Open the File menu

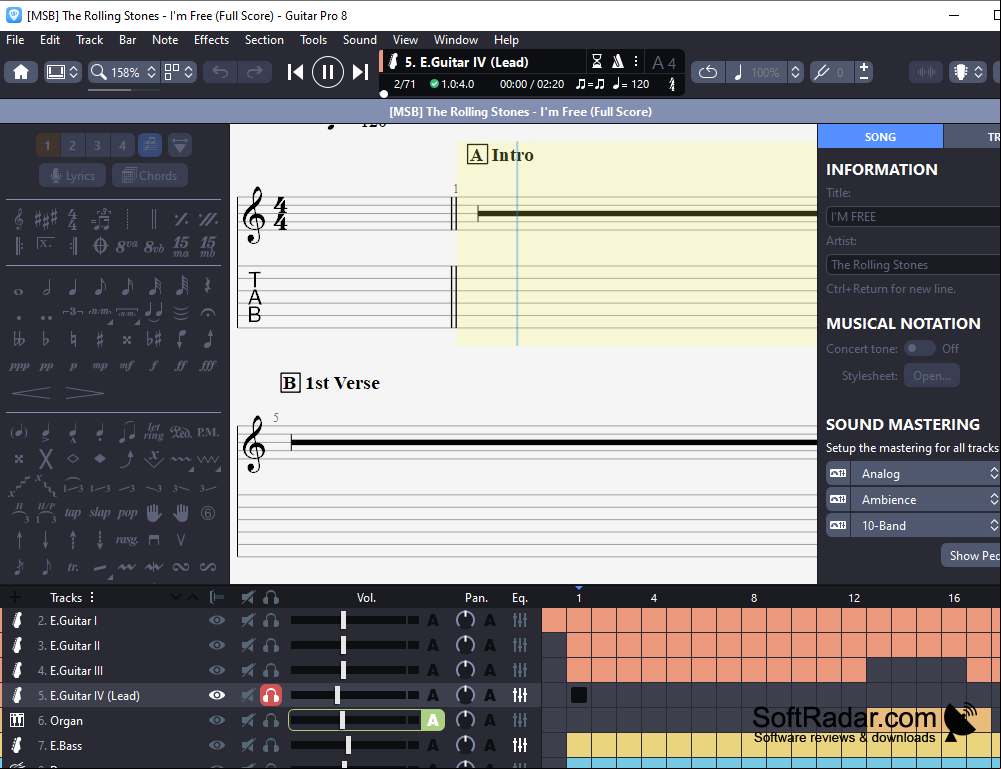click(x=15, y=40)
